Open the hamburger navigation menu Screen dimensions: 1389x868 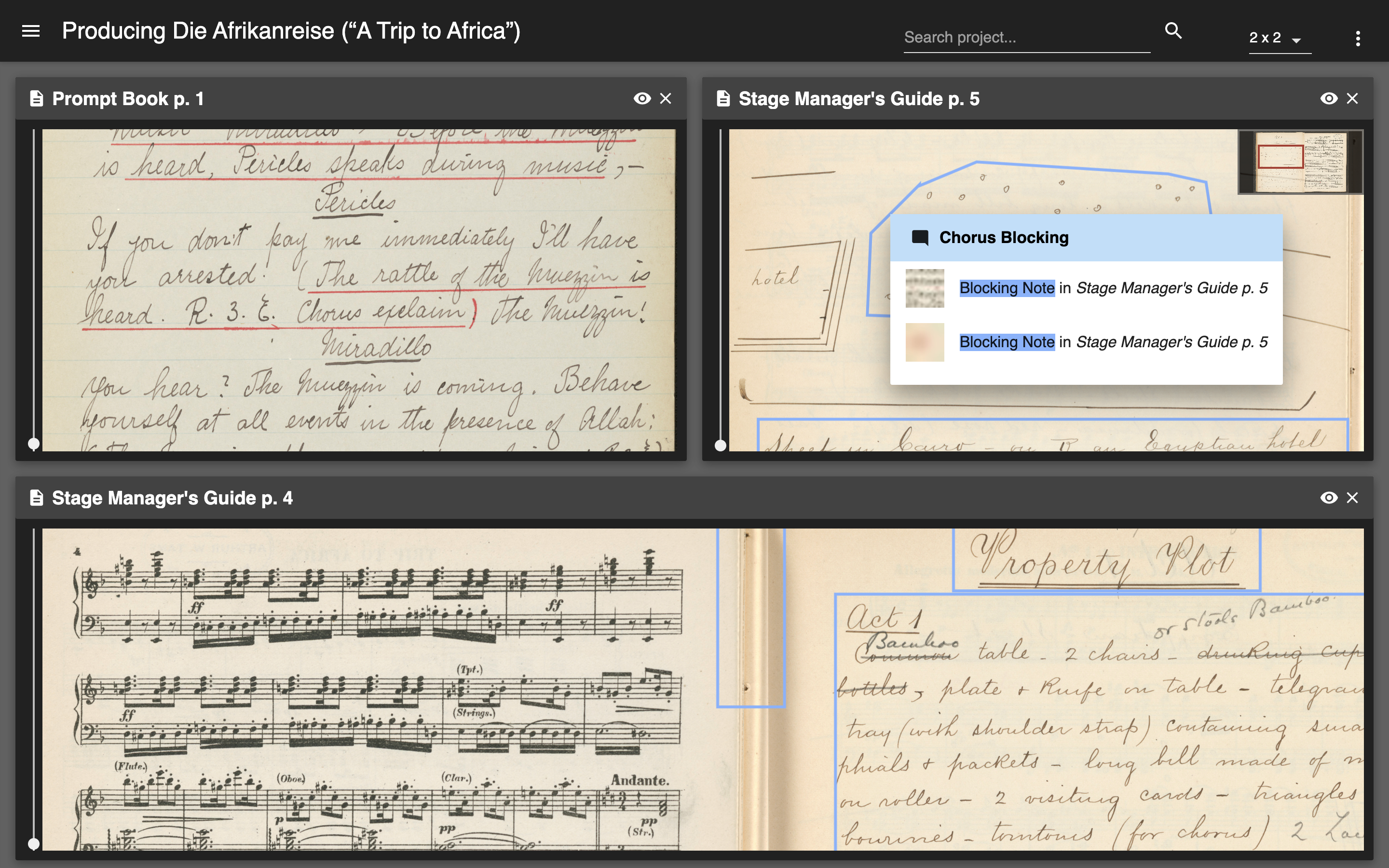(31, 31)
